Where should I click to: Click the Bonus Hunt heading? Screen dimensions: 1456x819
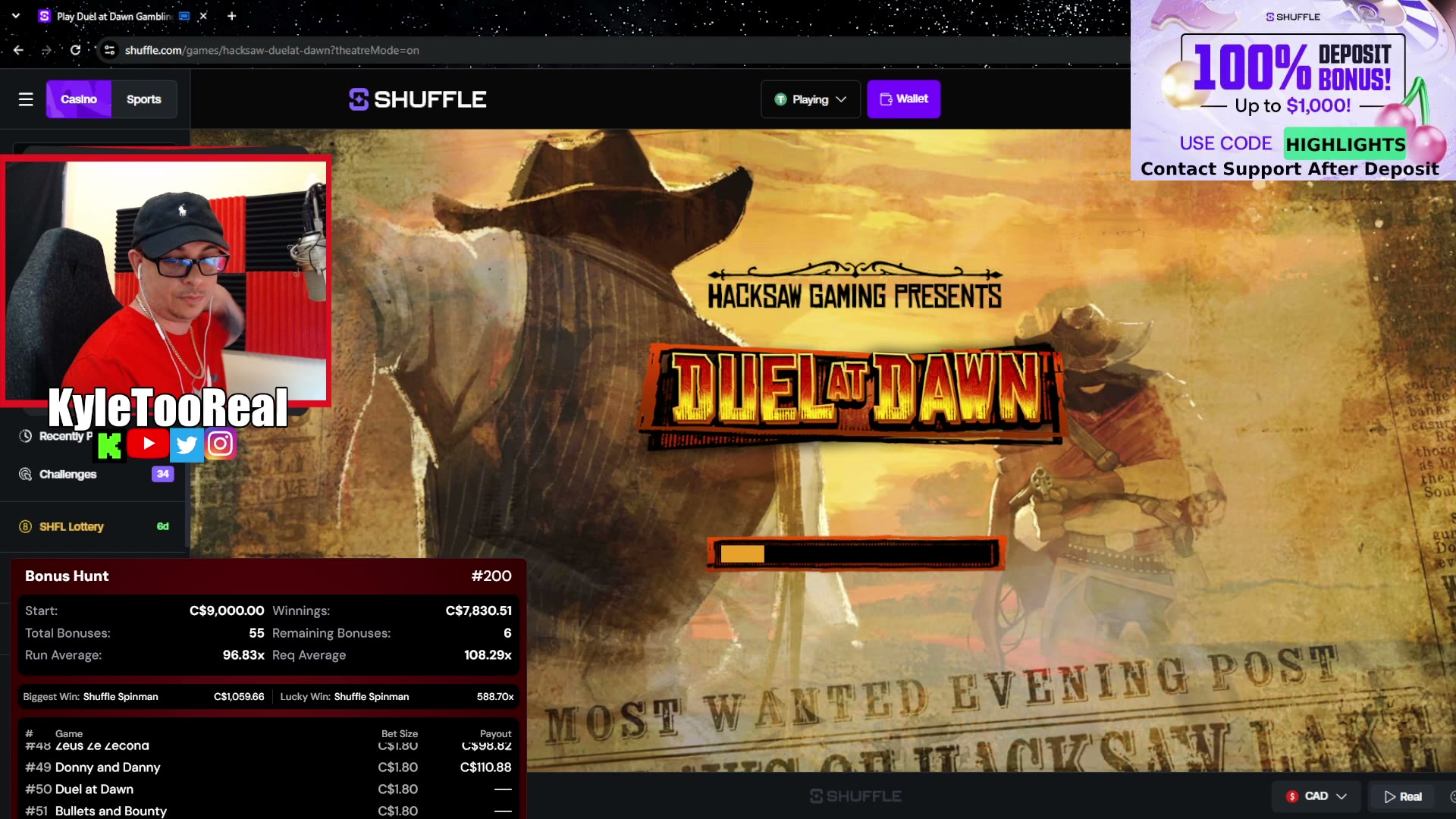click(x=67, y=576)
